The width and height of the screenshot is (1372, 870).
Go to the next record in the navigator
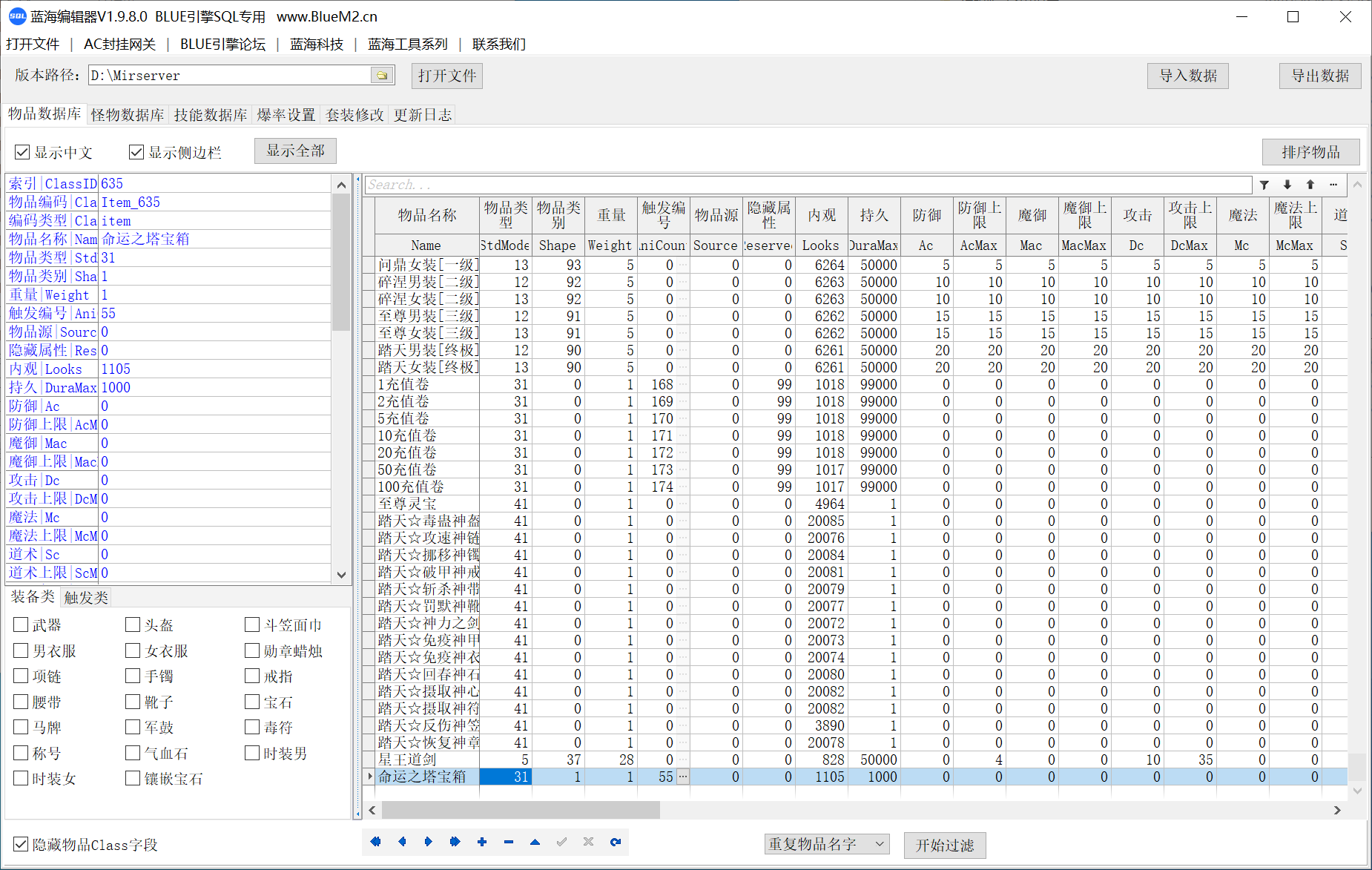pos(429,842)
